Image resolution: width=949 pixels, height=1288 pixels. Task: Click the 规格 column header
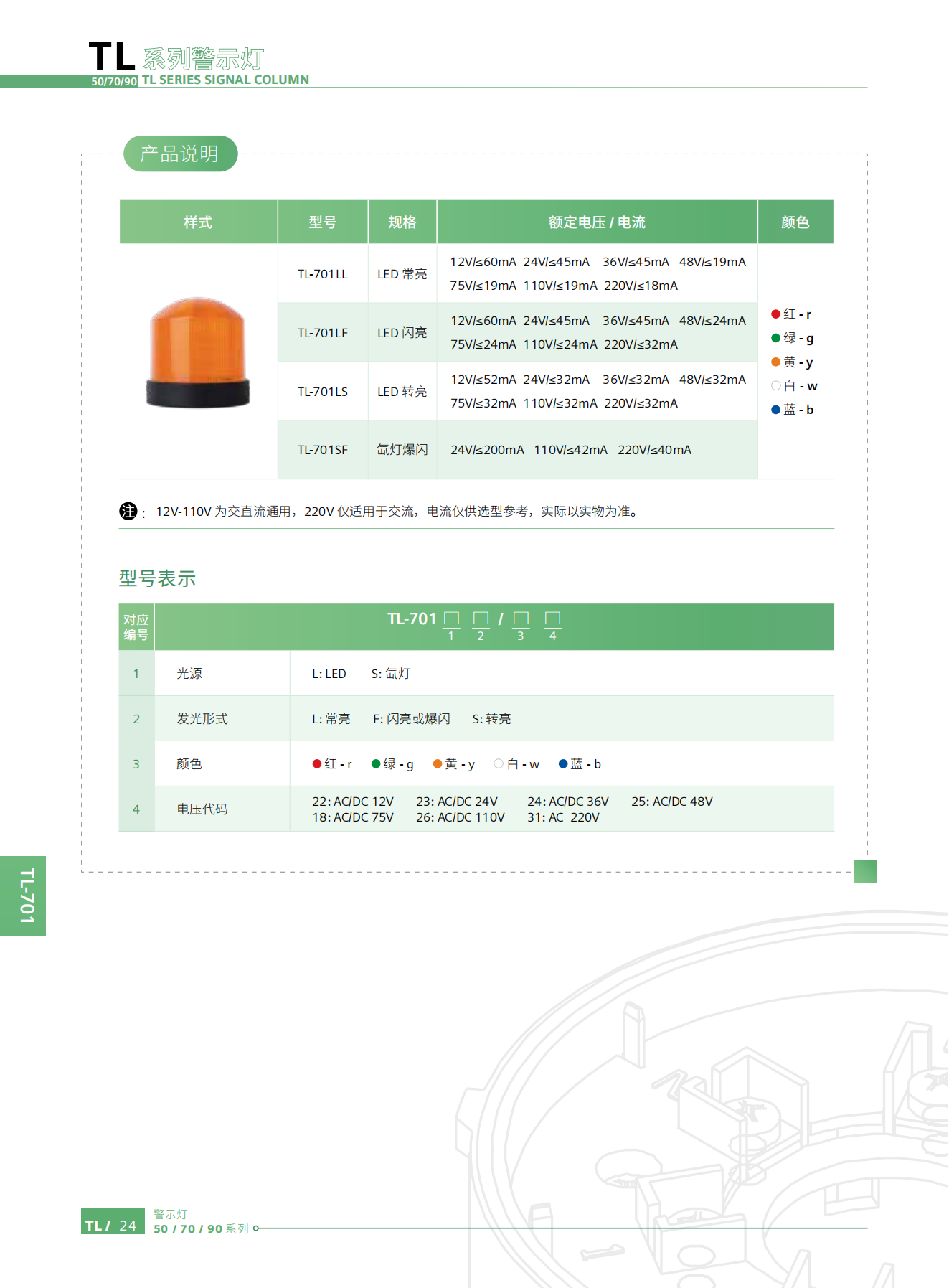pyautogui.click(x=402, y=222)
